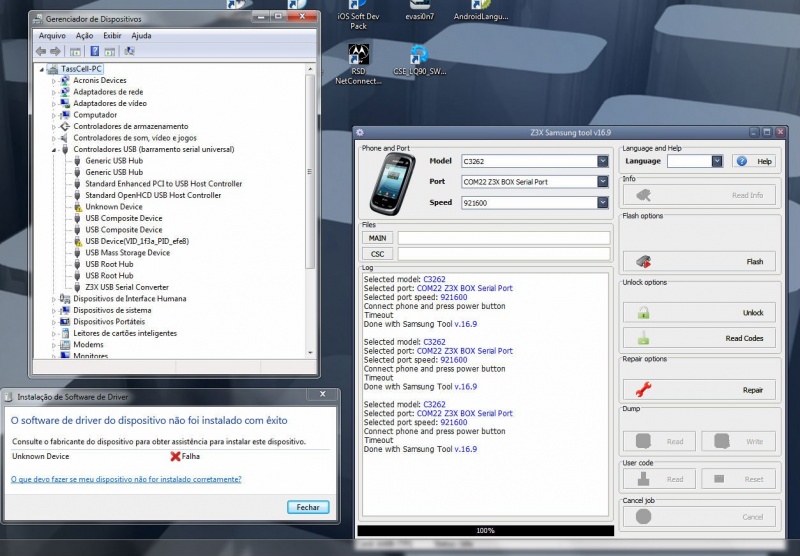This screenshot has height=556, width=800.
Task: Click the Cancel button under Cancel job
Action: [699, 517]
